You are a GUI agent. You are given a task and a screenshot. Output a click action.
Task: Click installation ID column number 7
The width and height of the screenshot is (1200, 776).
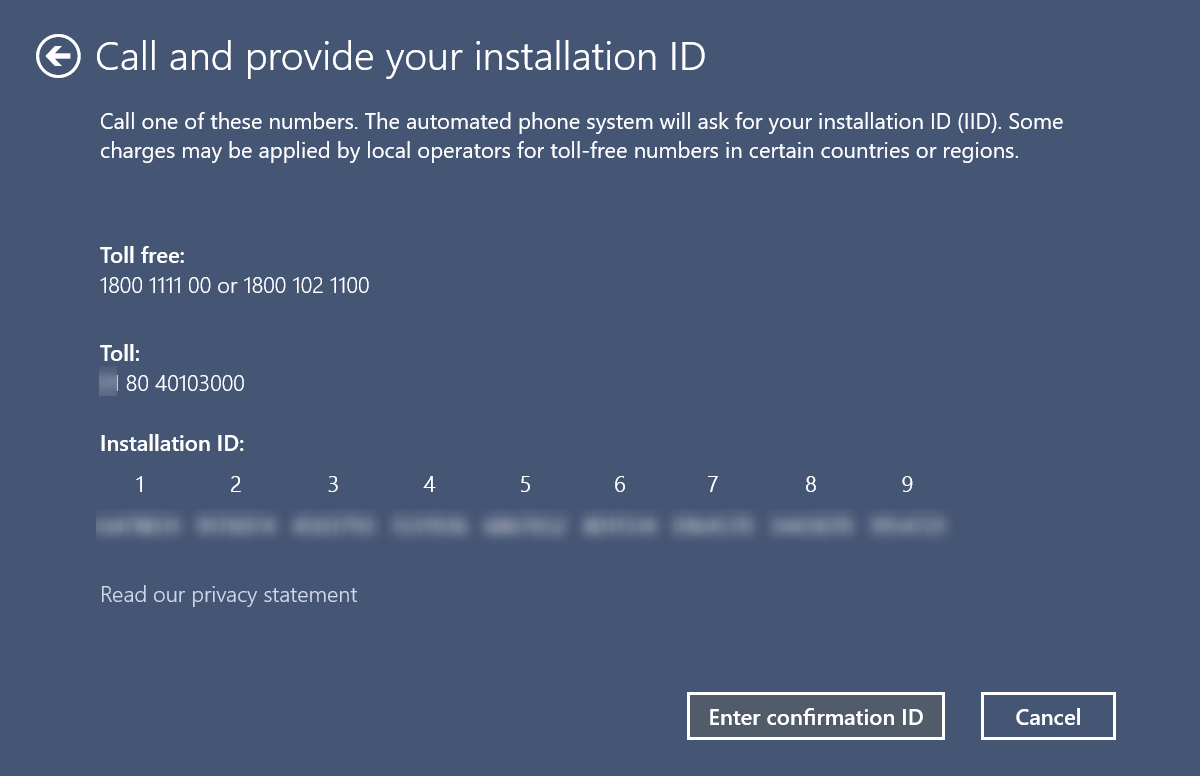pyautogui.click(x=712, y=485)
